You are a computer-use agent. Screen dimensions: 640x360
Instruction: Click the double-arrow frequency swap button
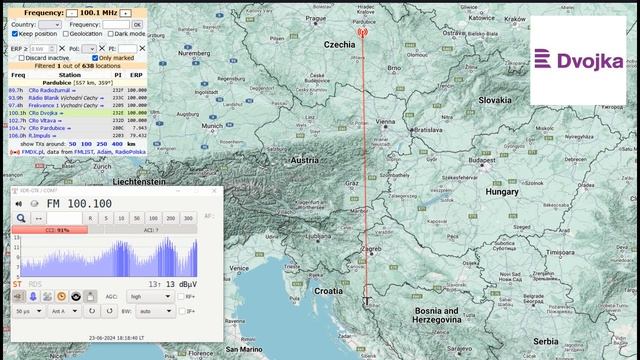point(38,218)
